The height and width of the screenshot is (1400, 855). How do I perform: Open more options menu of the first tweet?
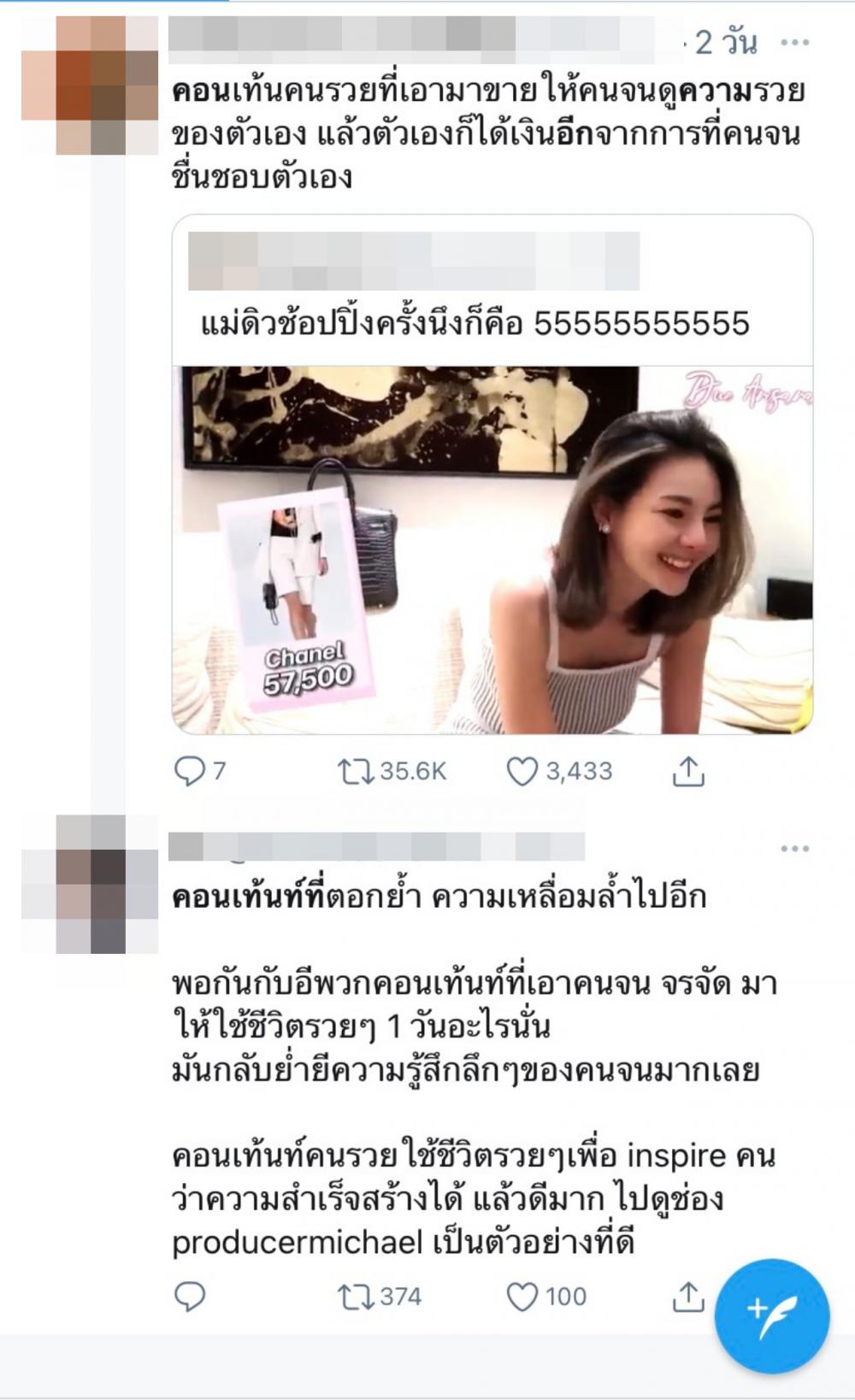pyautogui.click(x=794, y=42)
